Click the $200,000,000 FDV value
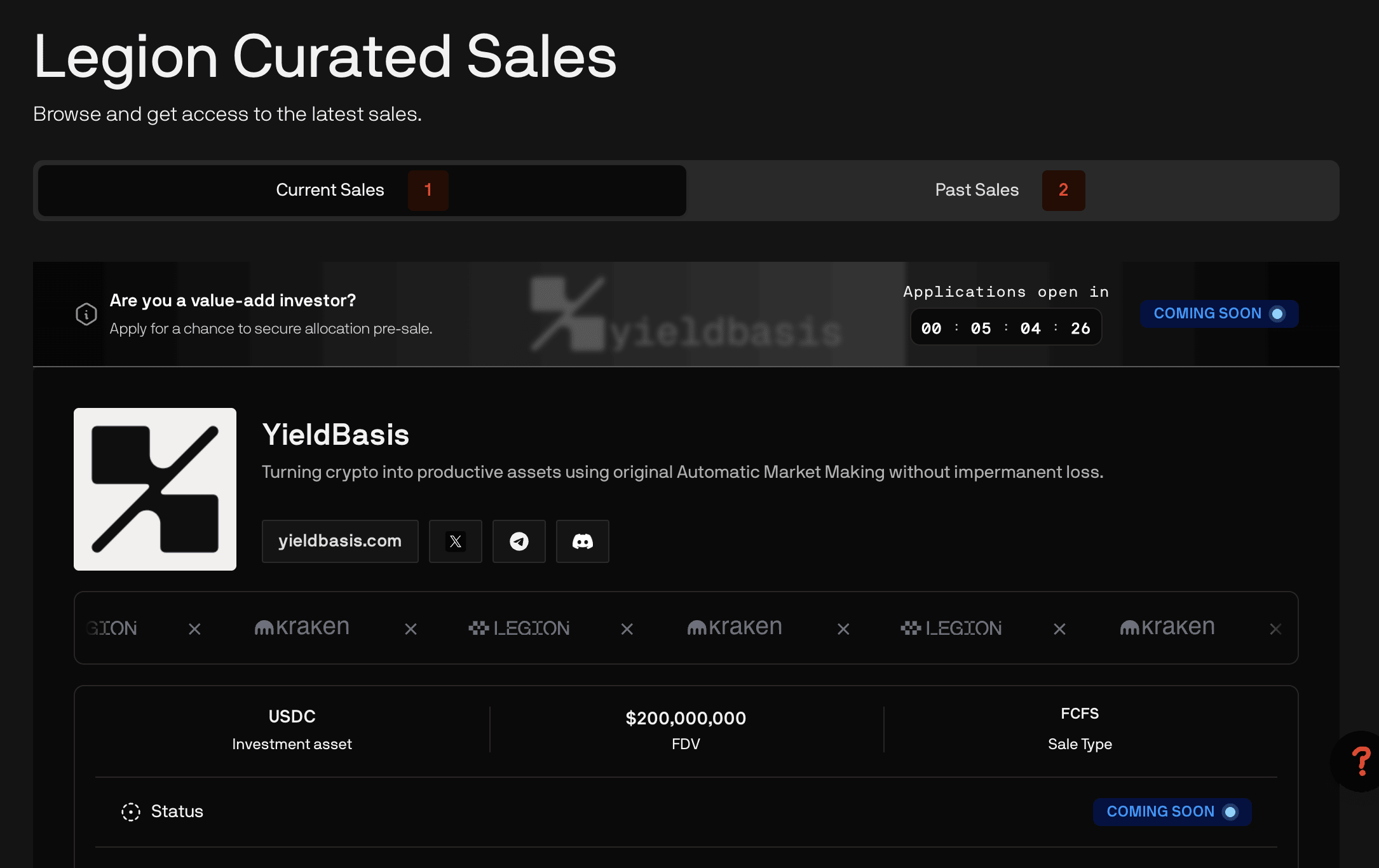 (x=686, y=718)
